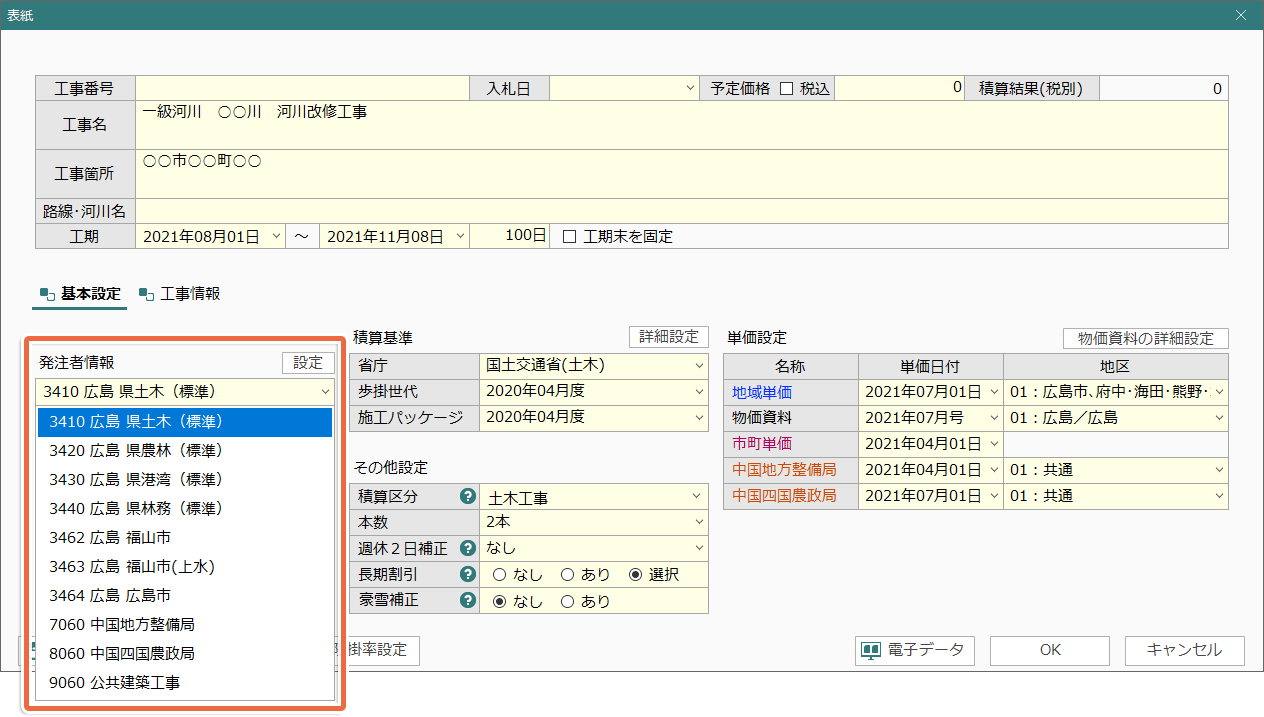
Task: Click the 路線･河川名 input field
Action: pyautogui.click(x=682, y=211)
